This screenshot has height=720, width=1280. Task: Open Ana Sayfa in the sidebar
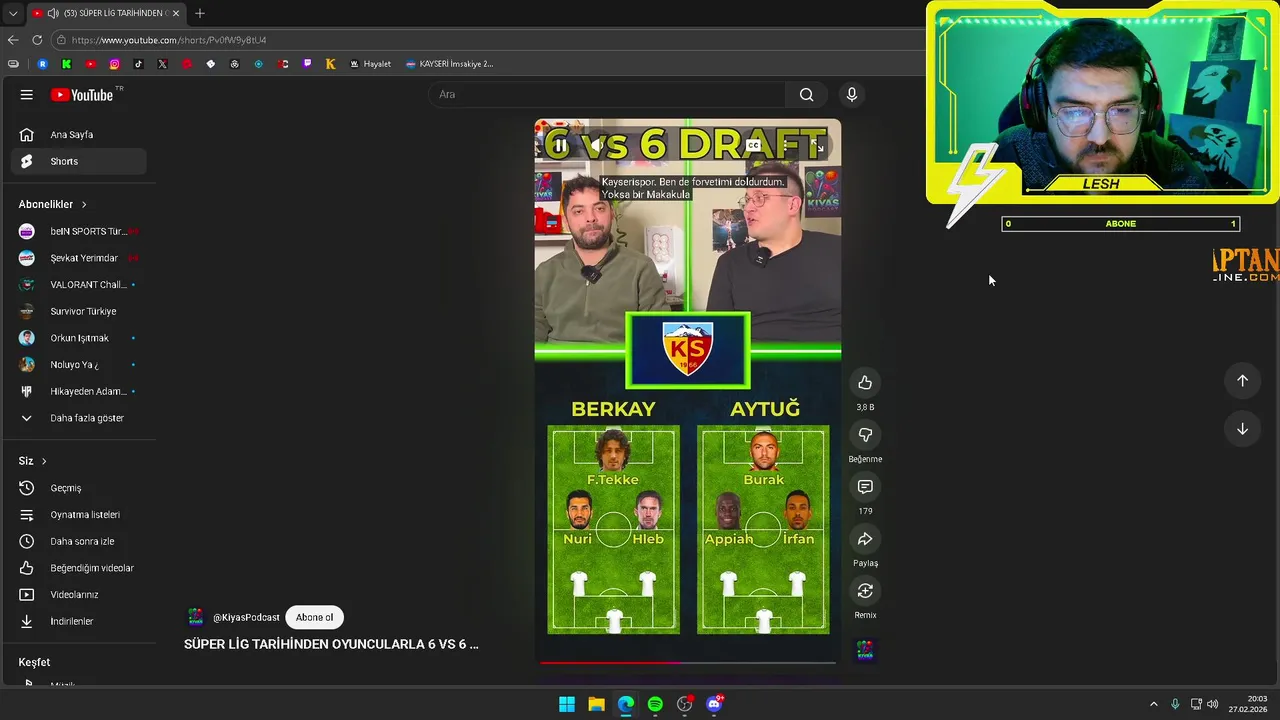coord(78,135)
